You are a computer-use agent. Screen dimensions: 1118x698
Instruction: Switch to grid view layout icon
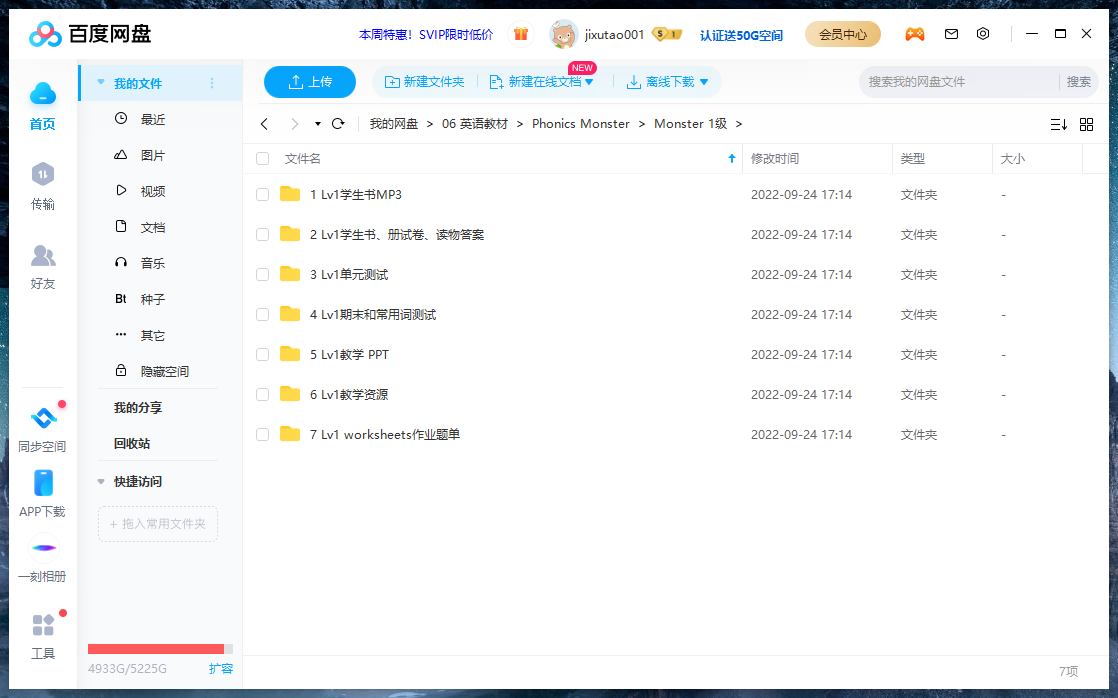tap(1086, 124)
